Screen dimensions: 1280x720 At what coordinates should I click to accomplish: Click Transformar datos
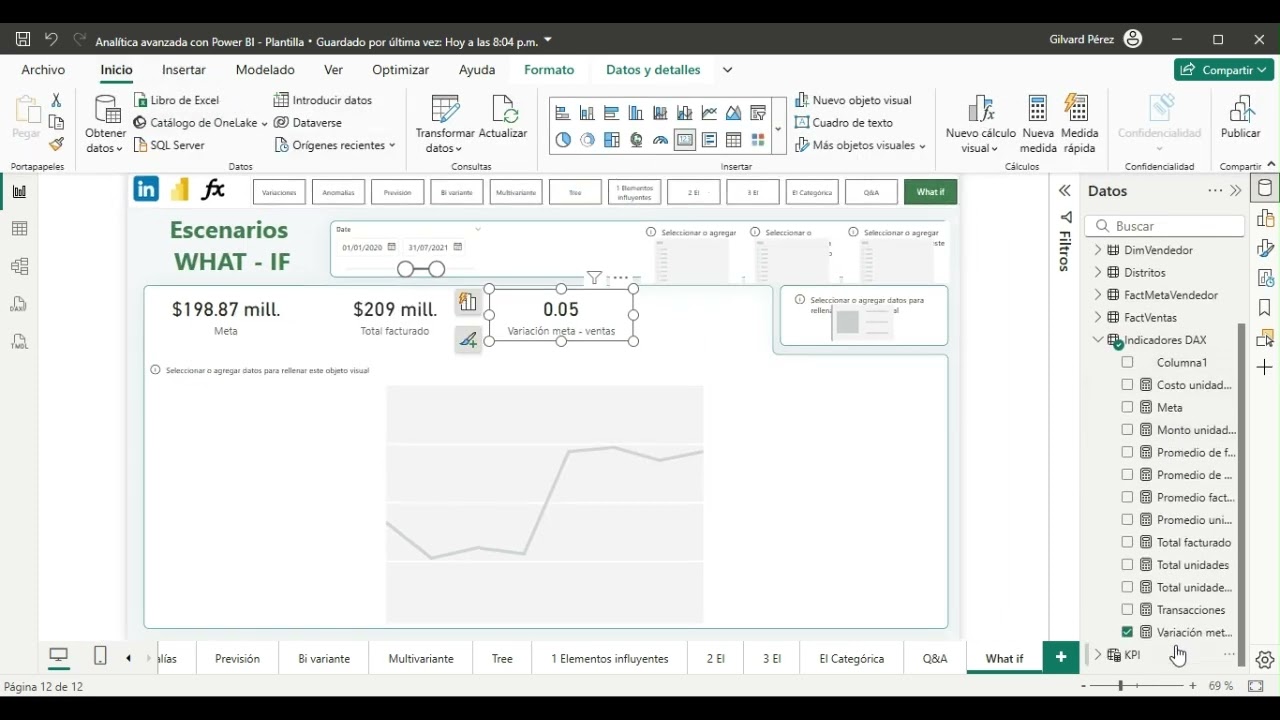[445, 124]
